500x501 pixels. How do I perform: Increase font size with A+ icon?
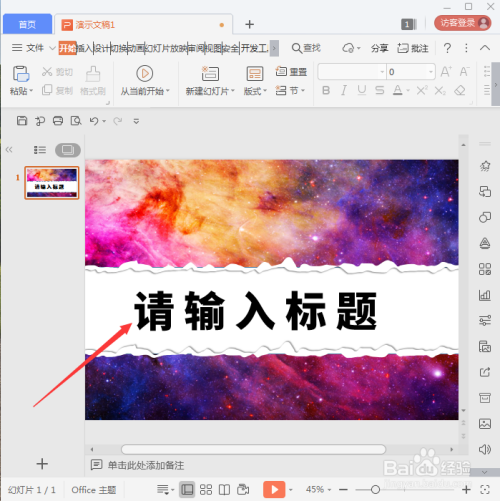[x=446, y=71]
